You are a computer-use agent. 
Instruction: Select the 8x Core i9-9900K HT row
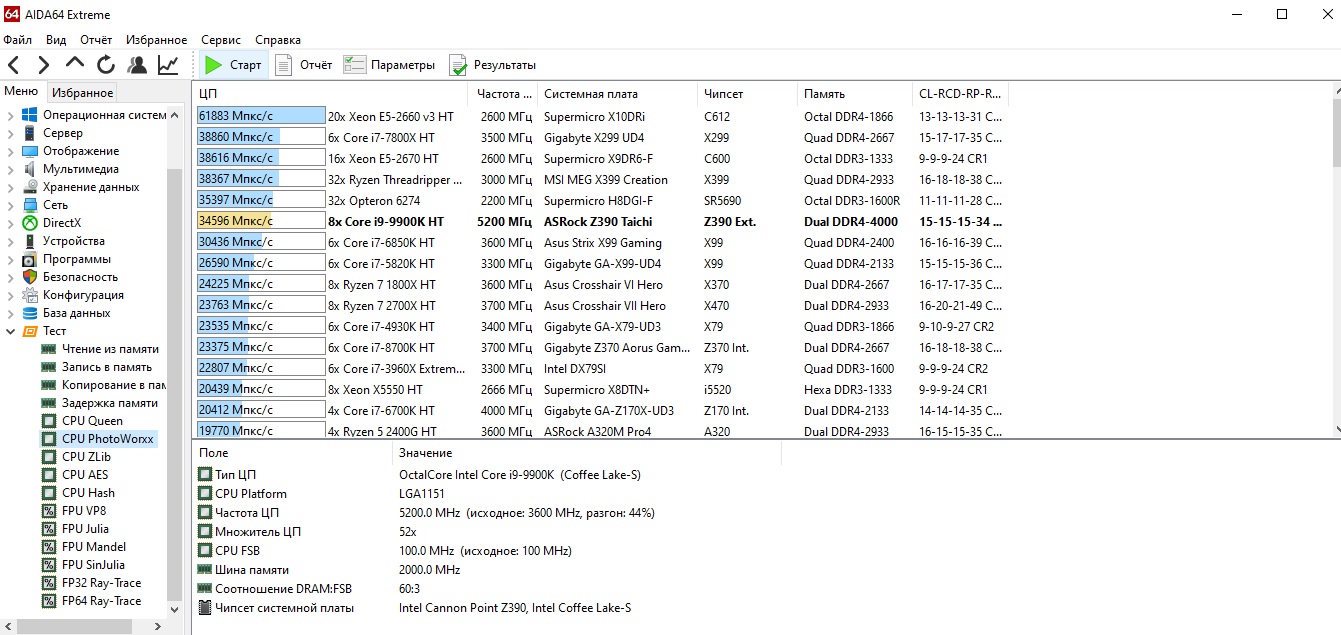[600, 222]
